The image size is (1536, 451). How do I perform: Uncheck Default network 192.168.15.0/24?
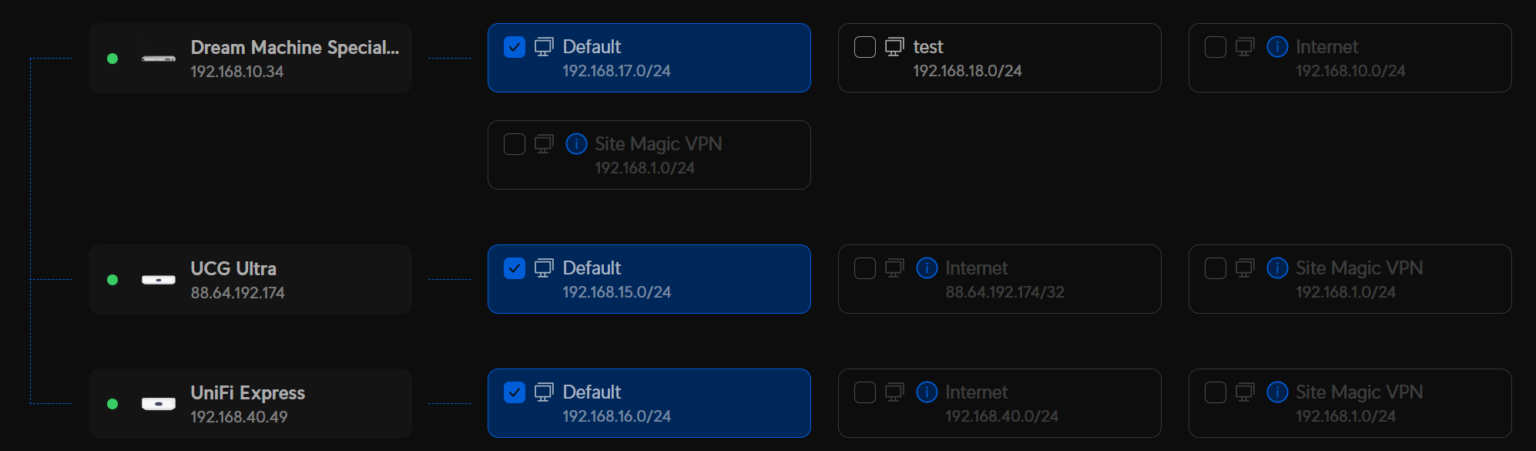tap(514, 268)
